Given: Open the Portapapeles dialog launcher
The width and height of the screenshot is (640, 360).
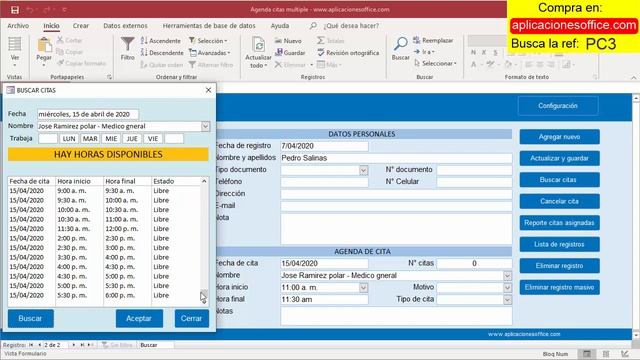Looking at the screenshot, I should (x=109, y=77).
